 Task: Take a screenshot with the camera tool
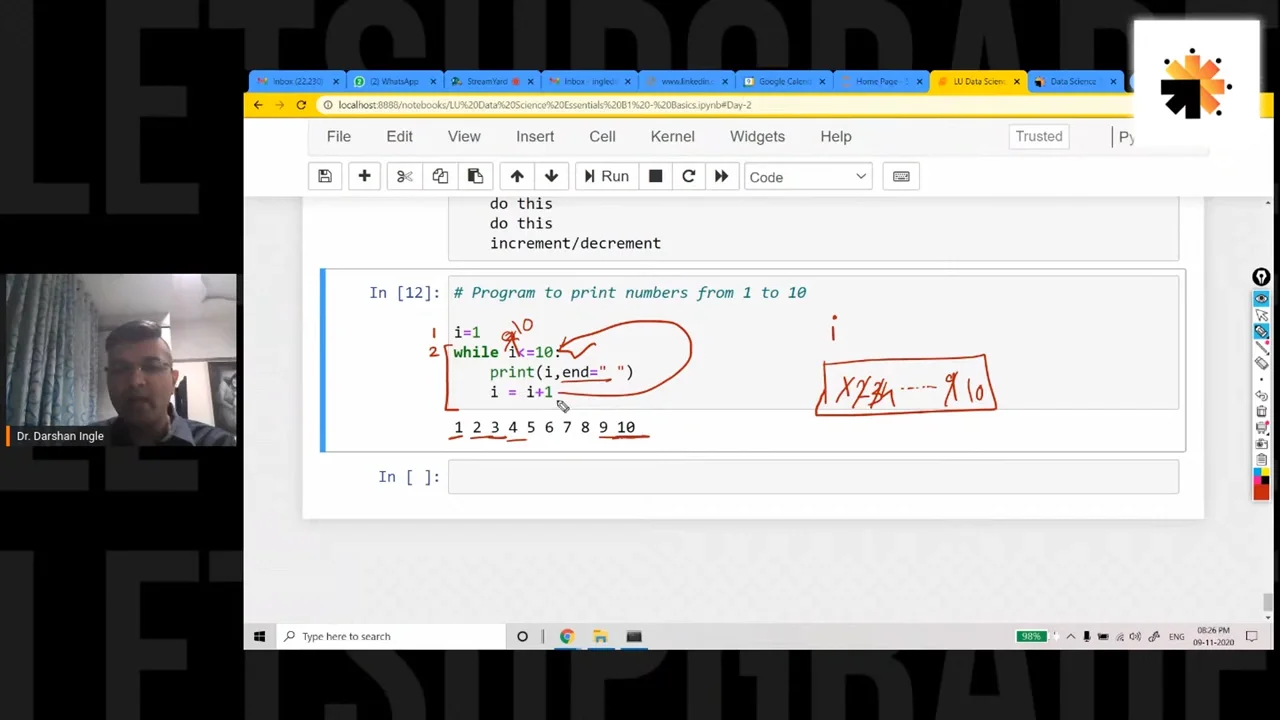pos(1261,443)
